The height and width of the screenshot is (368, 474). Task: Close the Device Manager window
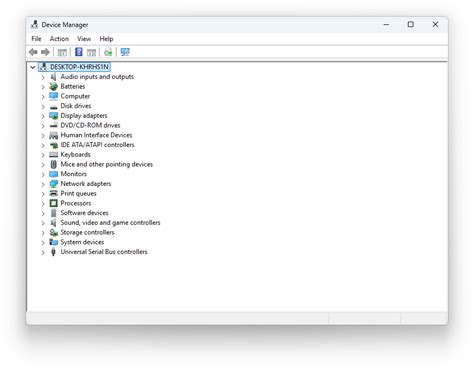pos(435,25)
